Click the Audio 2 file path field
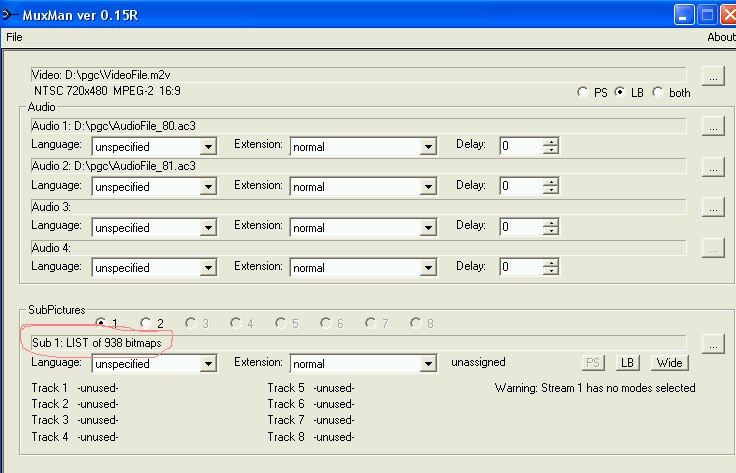 pyautogui.click(x=359, y=166)
